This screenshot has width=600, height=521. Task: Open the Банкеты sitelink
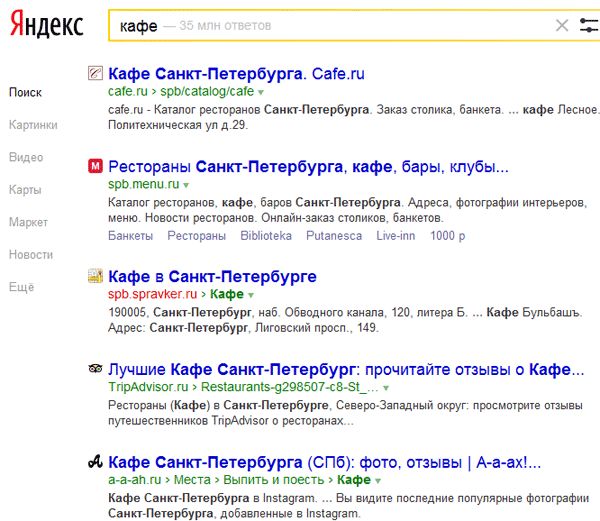coord(130,236)
